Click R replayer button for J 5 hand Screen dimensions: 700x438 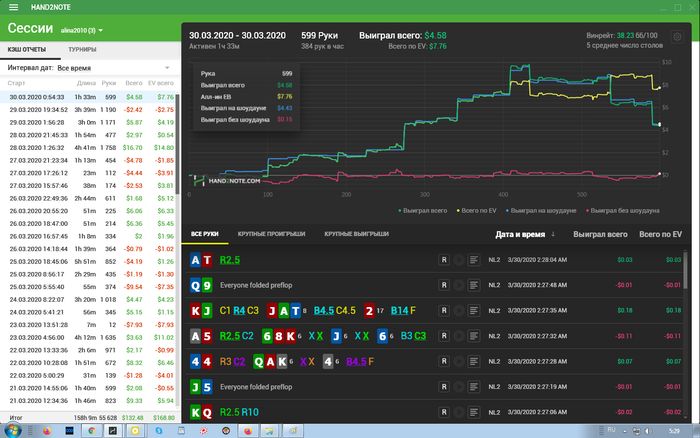(444, 387)
